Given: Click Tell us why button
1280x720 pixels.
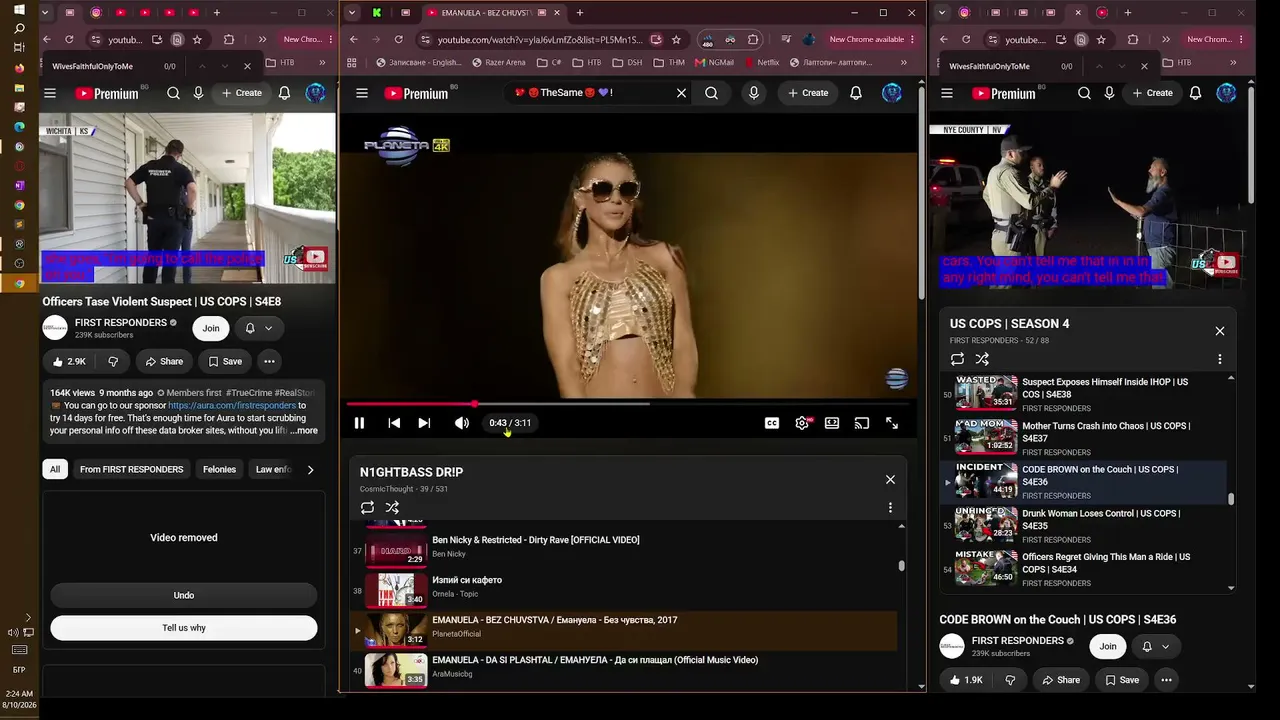Looking at the screenshot, I should pos(184,628).
